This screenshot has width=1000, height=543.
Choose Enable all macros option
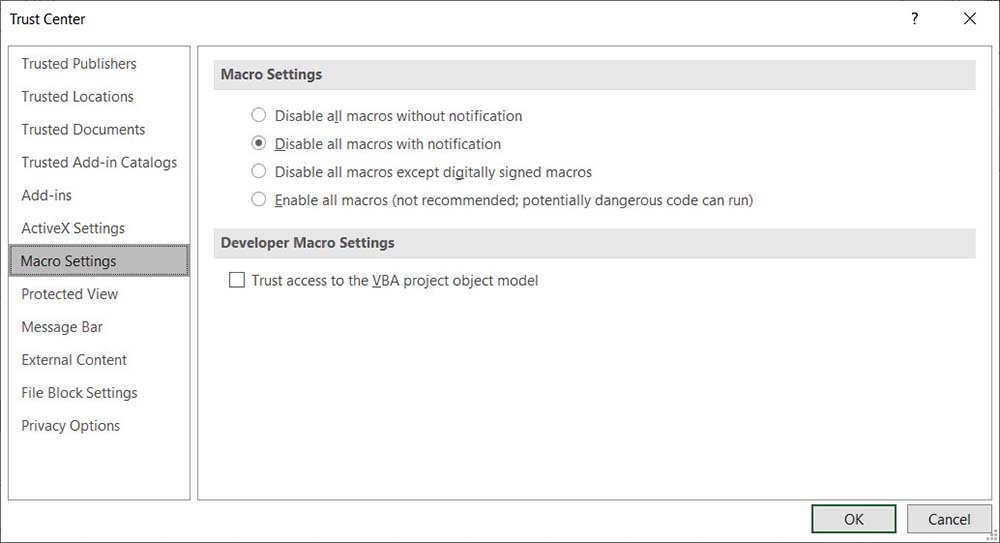tap(259, 199)
